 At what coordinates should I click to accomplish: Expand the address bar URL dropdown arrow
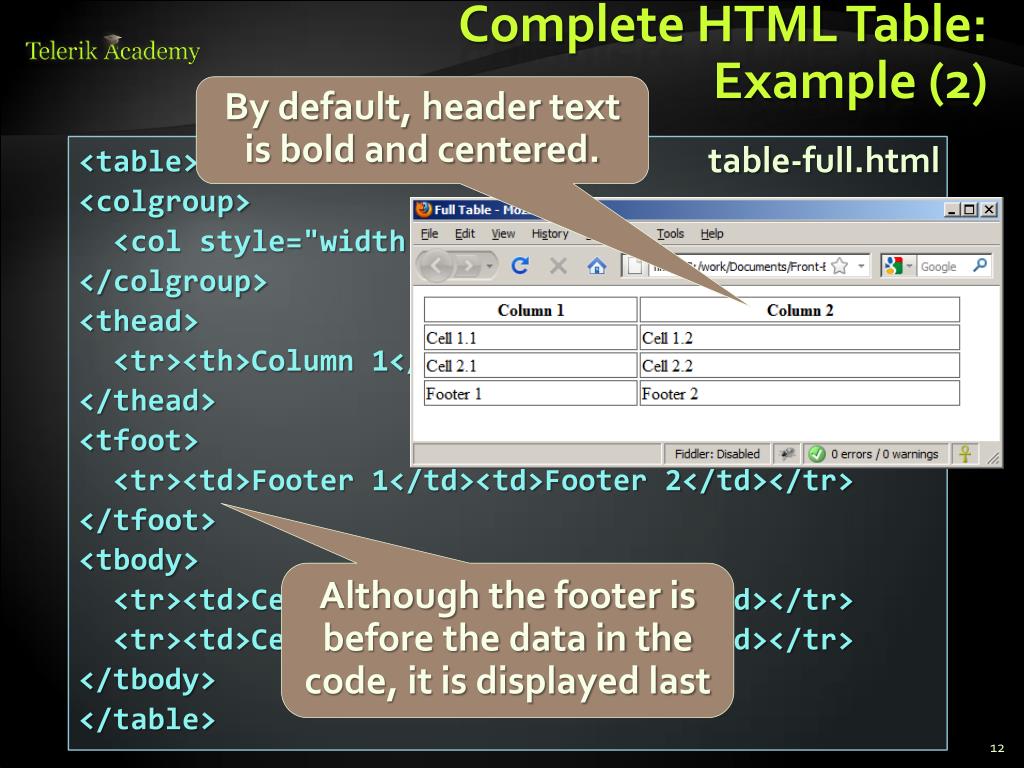(x=861, y=266)
